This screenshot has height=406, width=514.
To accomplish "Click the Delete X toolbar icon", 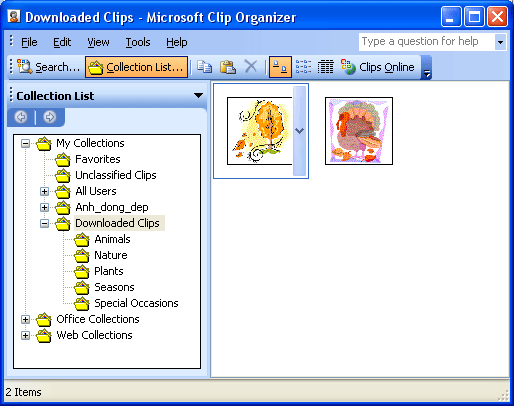I will (x=251, y=67).
